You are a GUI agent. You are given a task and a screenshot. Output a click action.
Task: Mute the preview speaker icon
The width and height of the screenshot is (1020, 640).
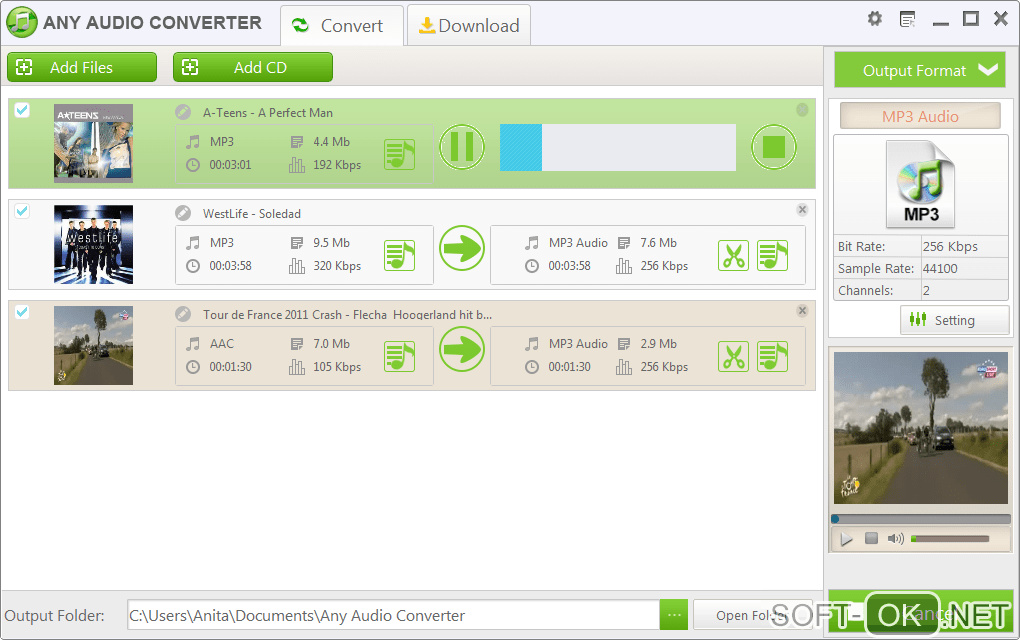click(896, 539)
